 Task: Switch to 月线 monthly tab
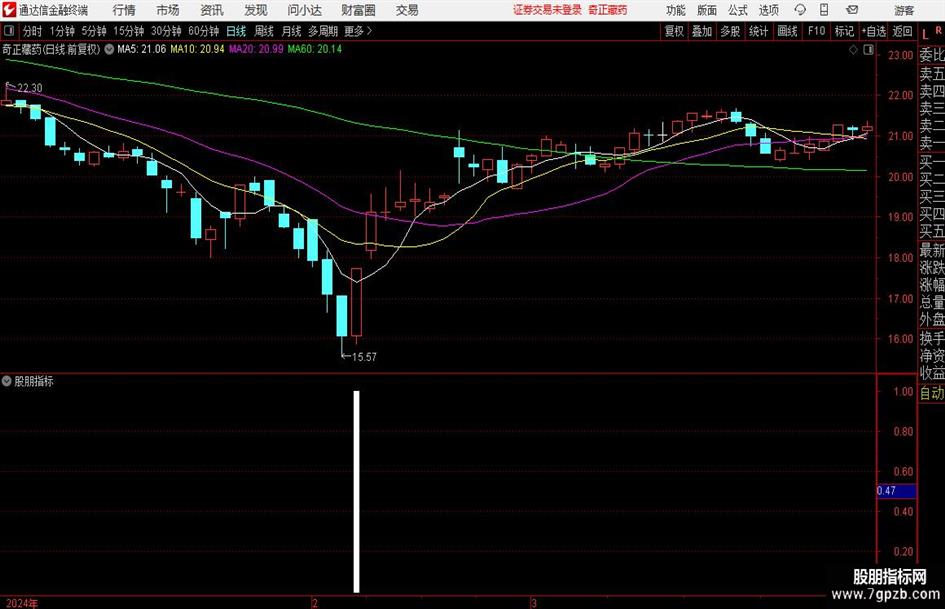[292, 31]
